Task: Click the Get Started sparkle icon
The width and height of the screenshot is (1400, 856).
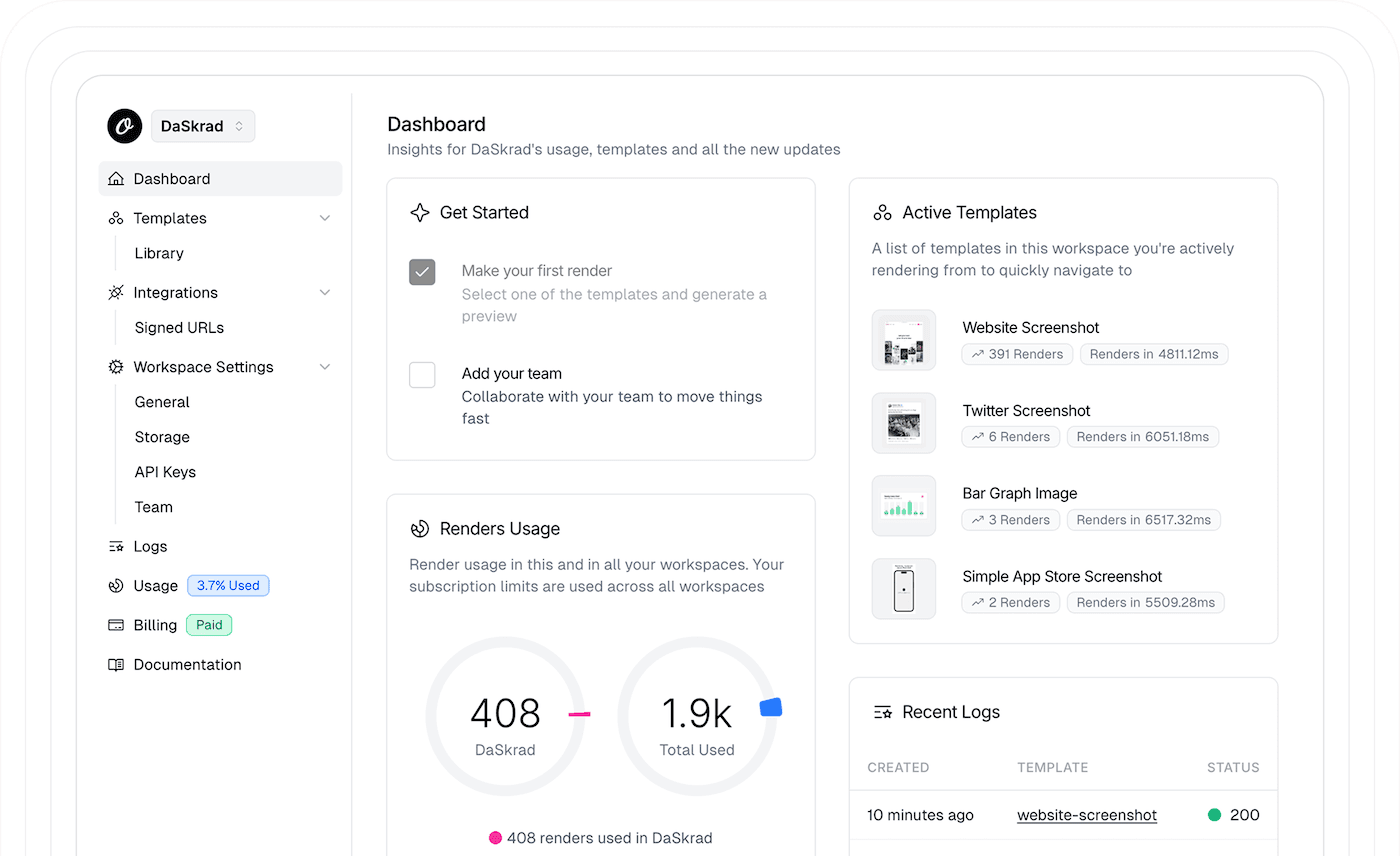Action: 420,213
